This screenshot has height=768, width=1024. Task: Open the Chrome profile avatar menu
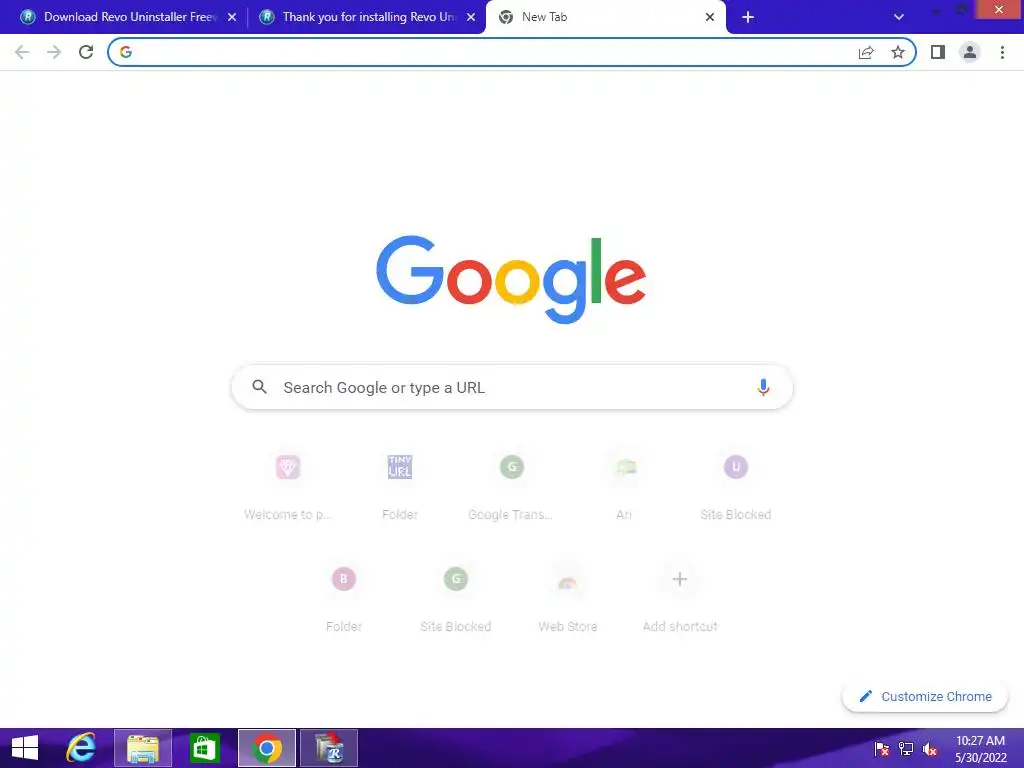pos(970,52)
